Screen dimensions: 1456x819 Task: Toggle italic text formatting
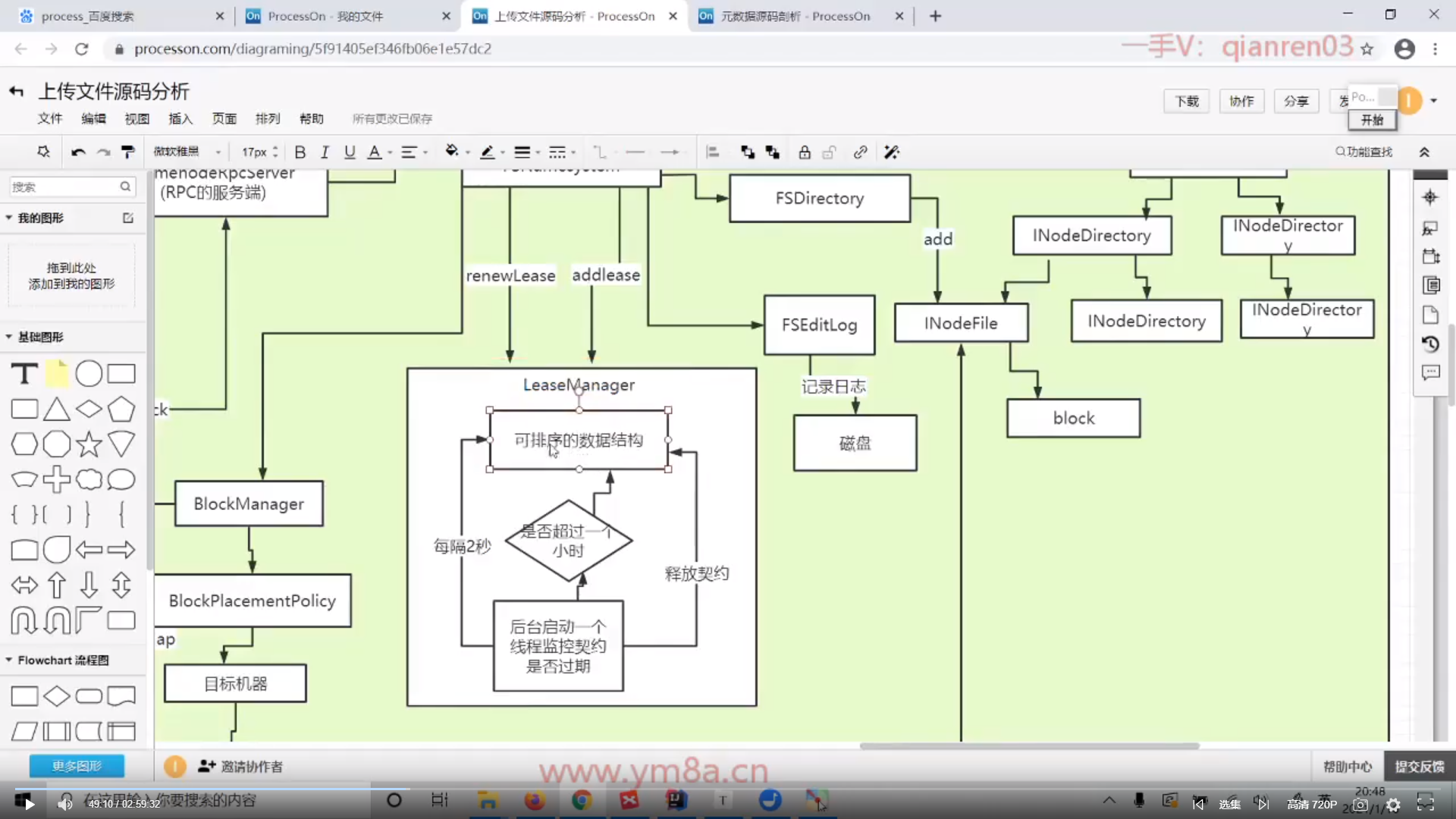click(x=325, y=152)
